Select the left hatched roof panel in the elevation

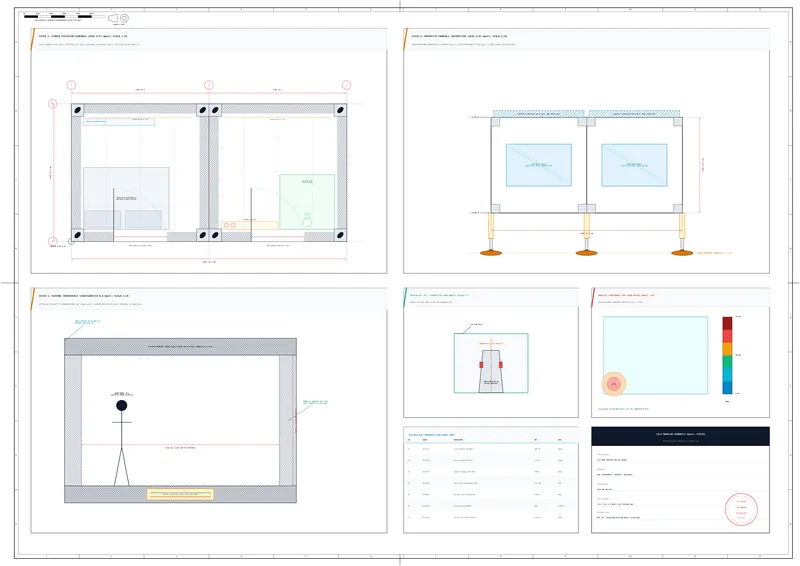click(x=538, y=113)
